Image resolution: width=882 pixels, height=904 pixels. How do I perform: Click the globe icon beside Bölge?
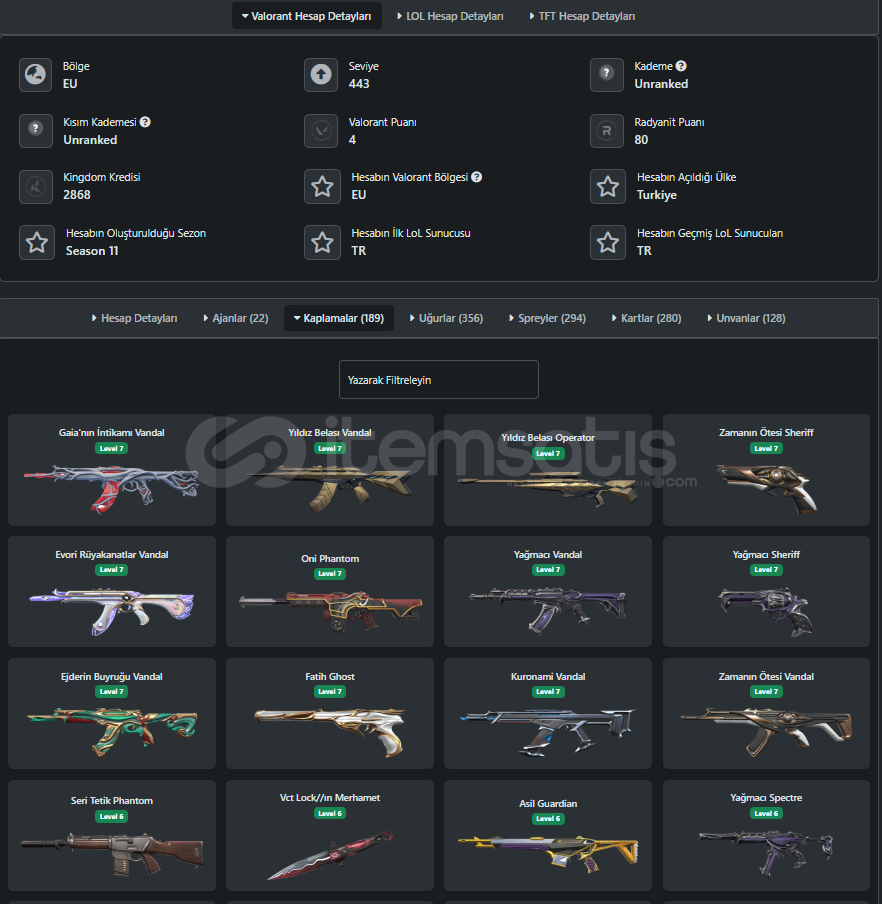36,75
